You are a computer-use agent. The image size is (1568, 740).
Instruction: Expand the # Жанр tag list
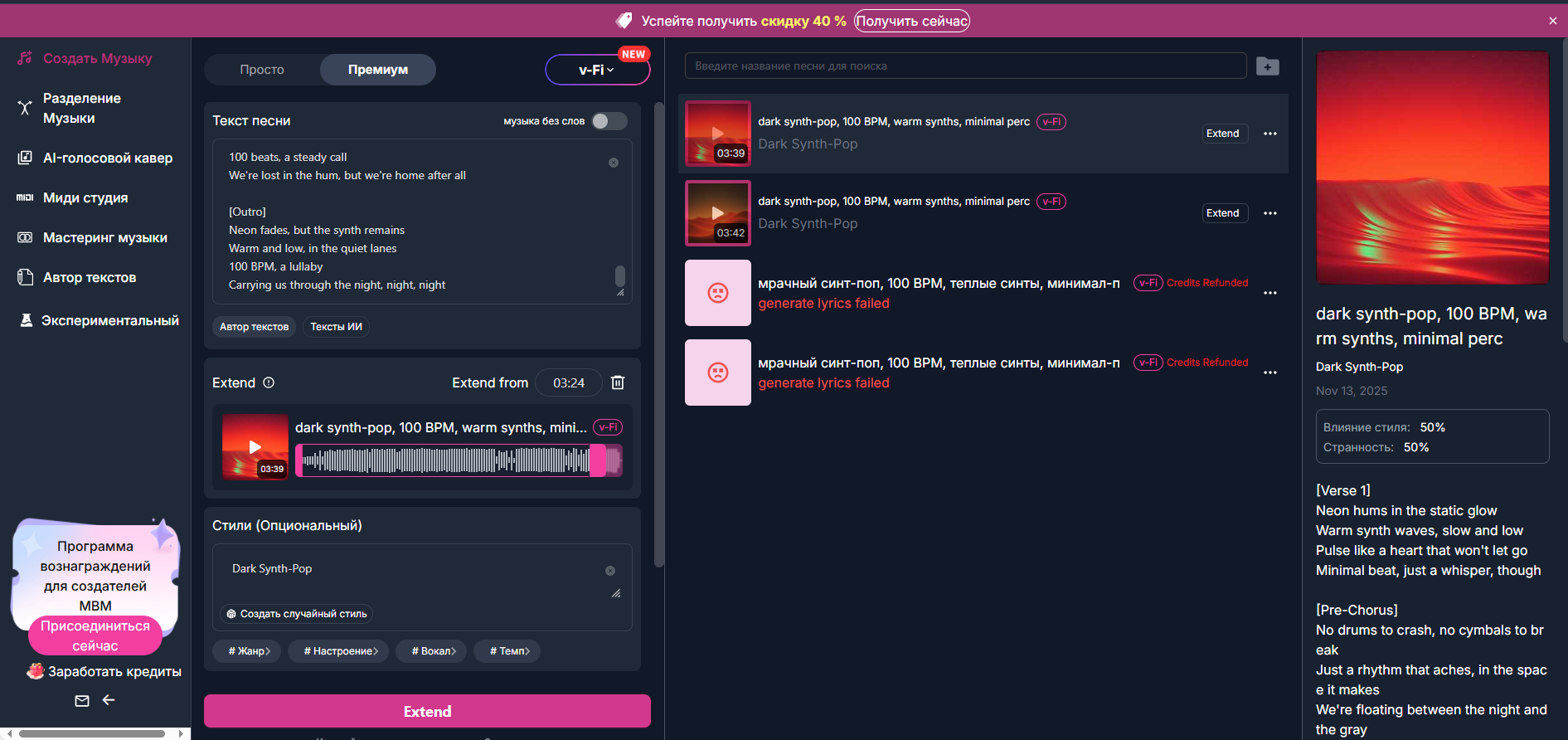(248, 651)
